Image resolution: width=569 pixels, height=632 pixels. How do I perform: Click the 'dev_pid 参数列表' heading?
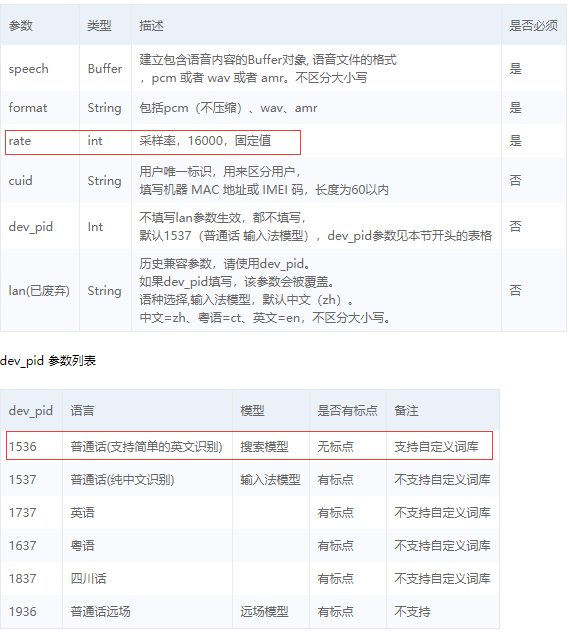click(48, 361)
